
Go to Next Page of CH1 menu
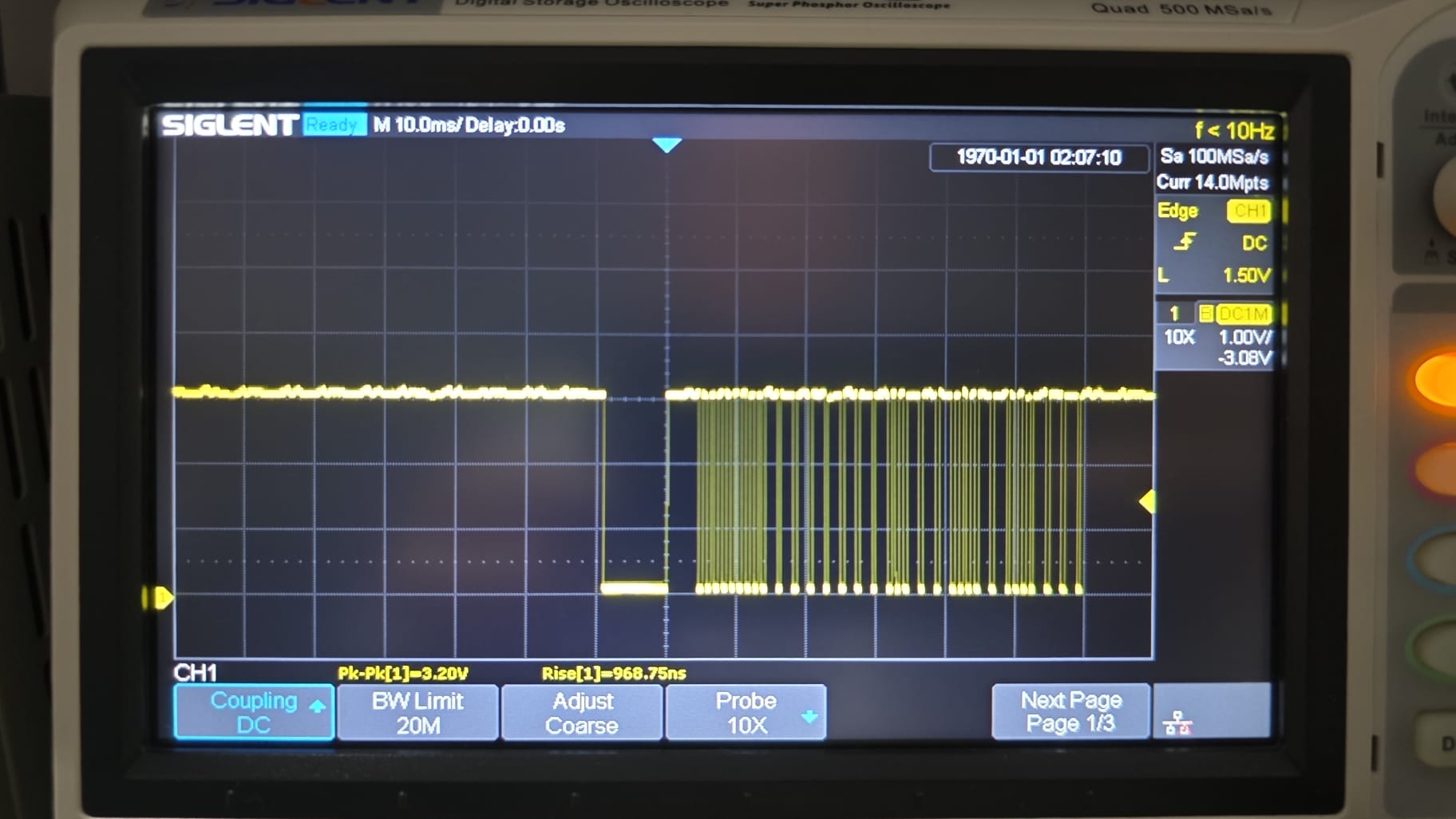(x=1070, y=711)
